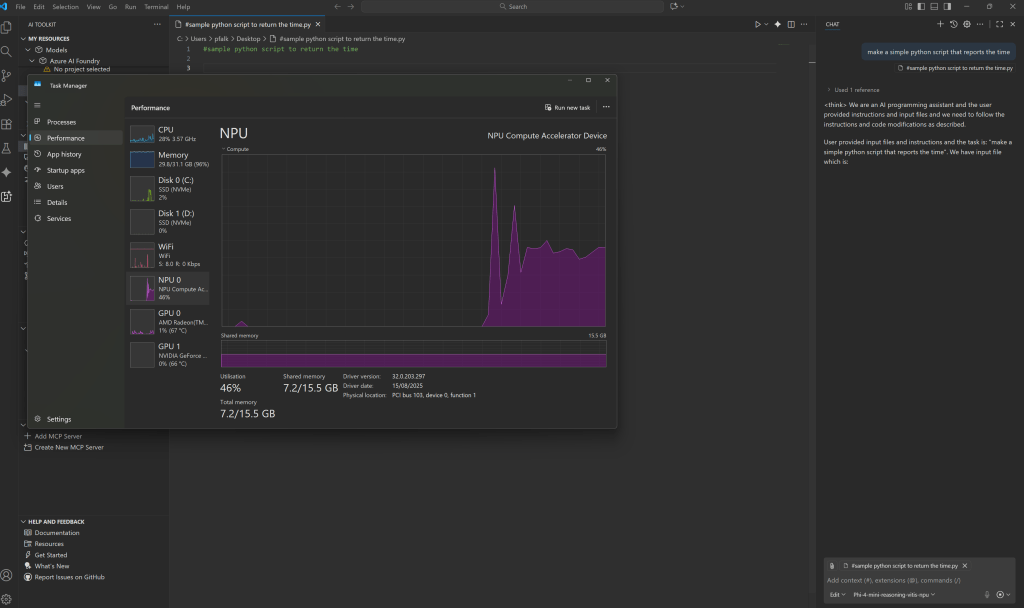Viewport: 1024px width, 608px height.
Task: Click the Run new task button
Action: point(567,107)
